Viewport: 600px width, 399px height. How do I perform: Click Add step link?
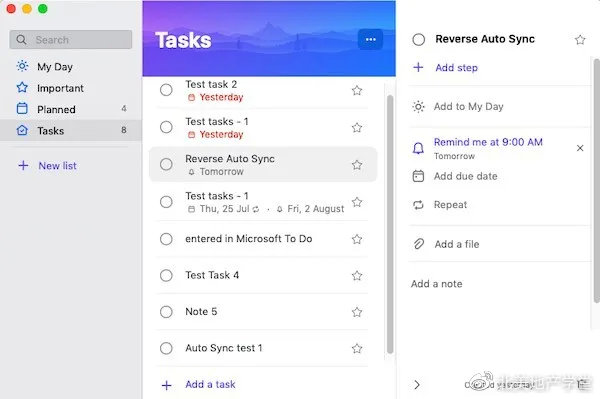coord(457,68)
